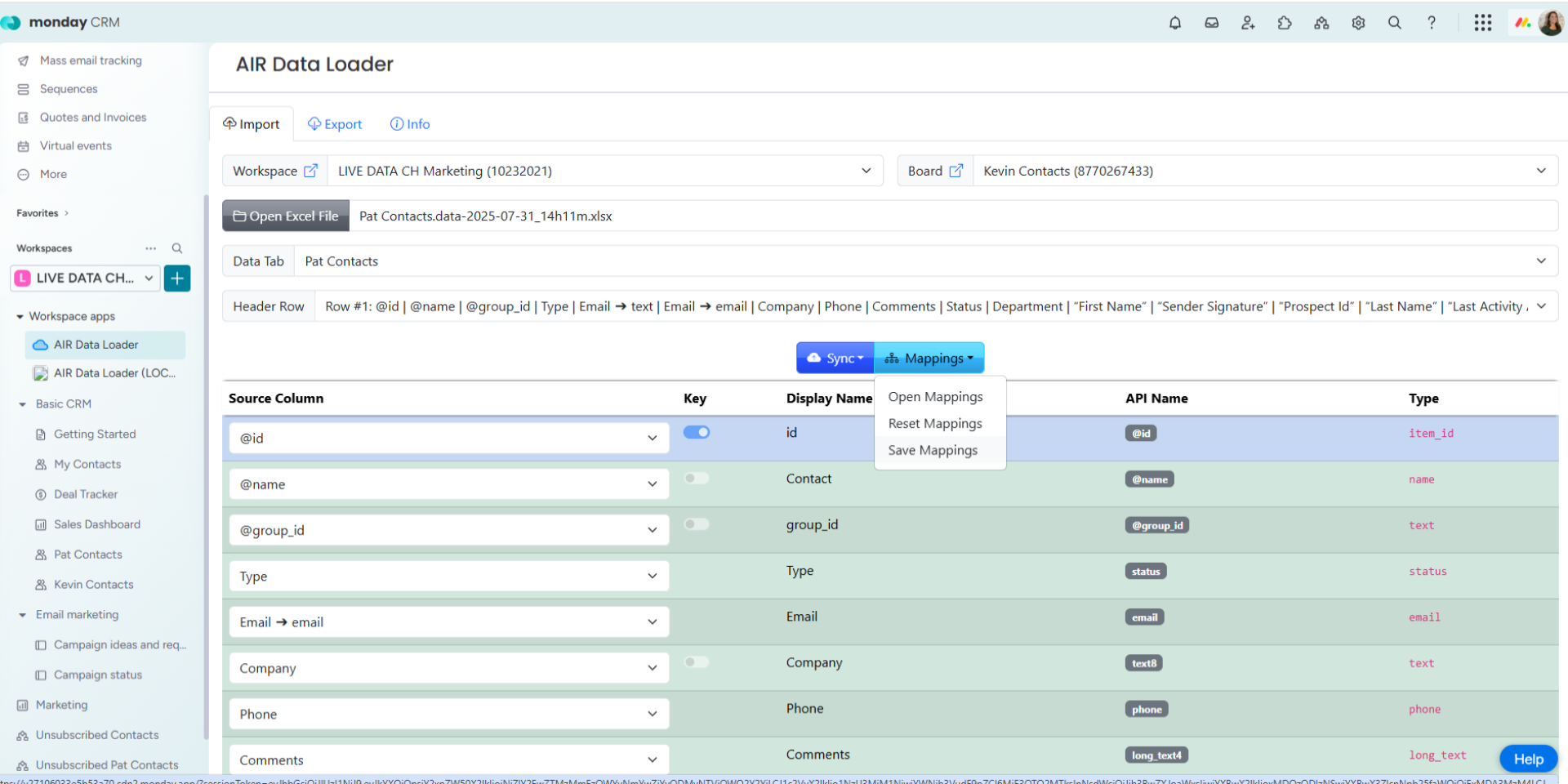
Task: Click the user profile avatar
Action: 1550,23
